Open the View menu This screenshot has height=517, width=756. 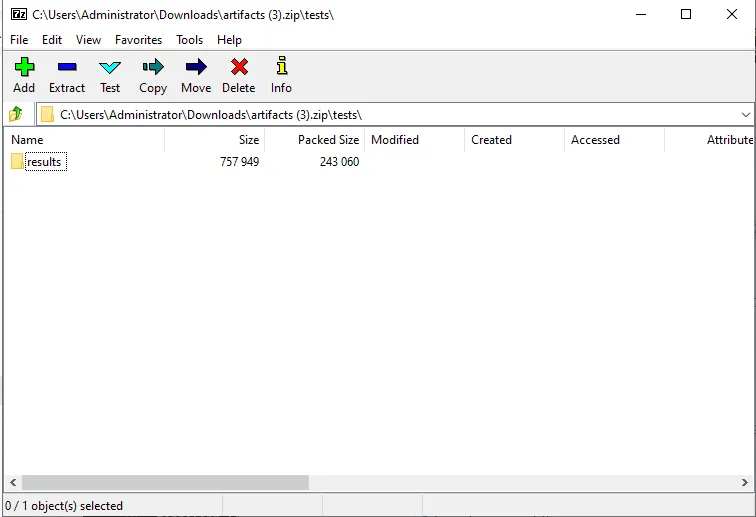pyautogui.click(x=88, y=40)
